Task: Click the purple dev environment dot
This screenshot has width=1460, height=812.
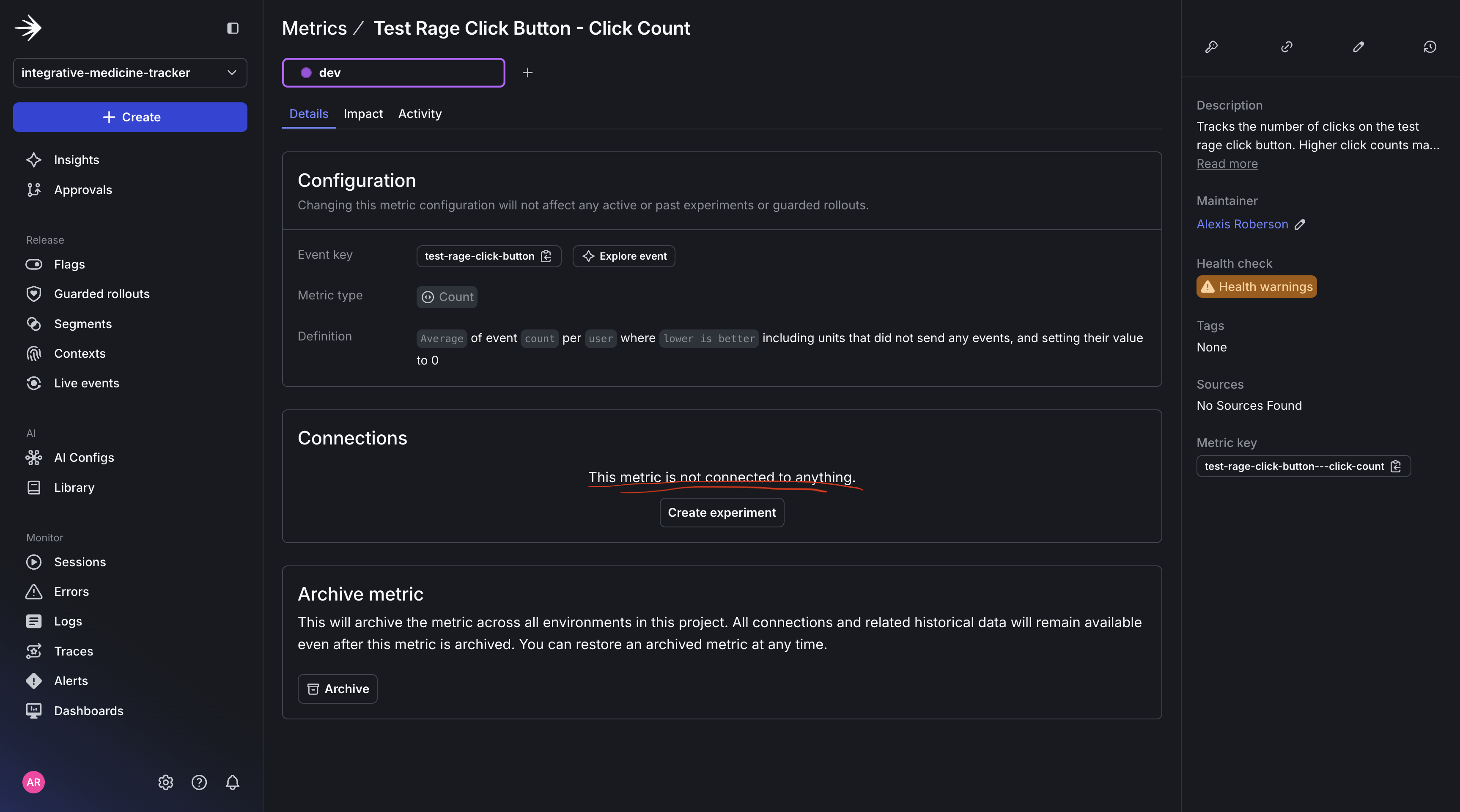Action: point(307,73)
